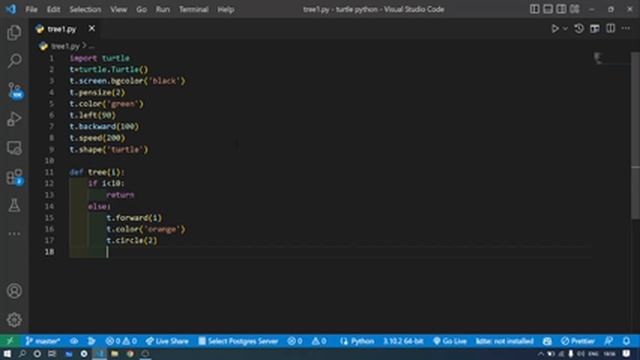The width and height of the screenshot is (640, 360).
Task: Click the status bar warnings triangle count
Action: coord(319,341)
